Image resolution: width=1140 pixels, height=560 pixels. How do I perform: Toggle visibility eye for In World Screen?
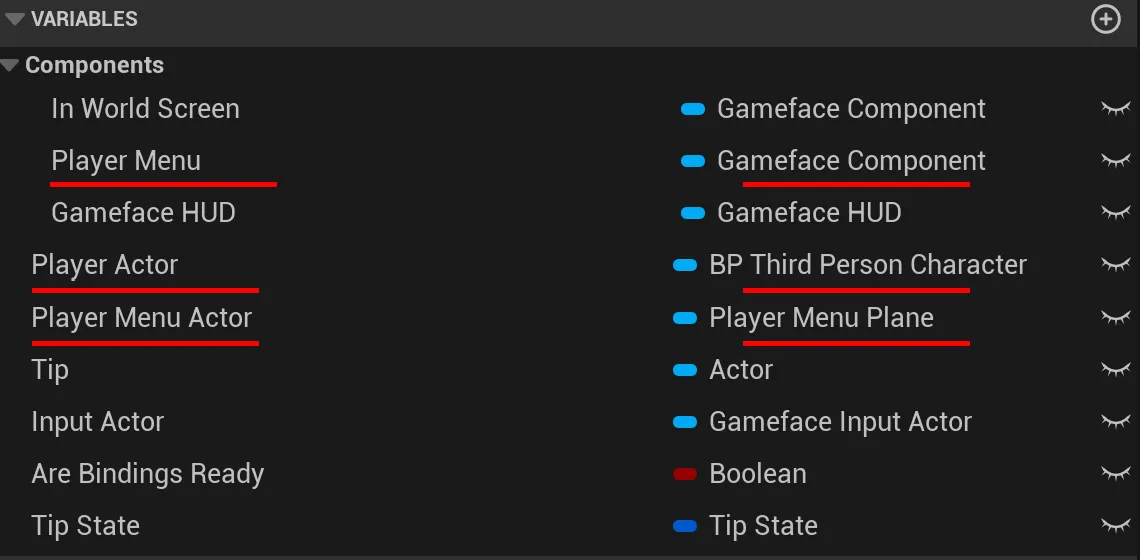[1115, 109]
